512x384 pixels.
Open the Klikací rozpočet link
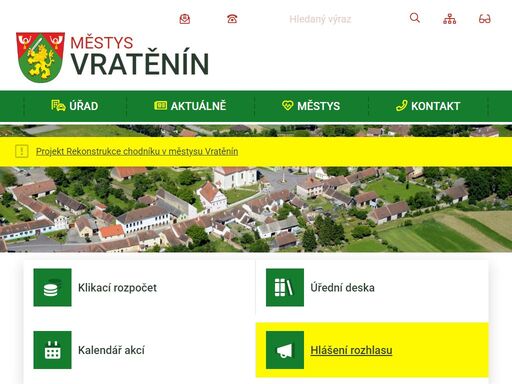pos(117,288)
